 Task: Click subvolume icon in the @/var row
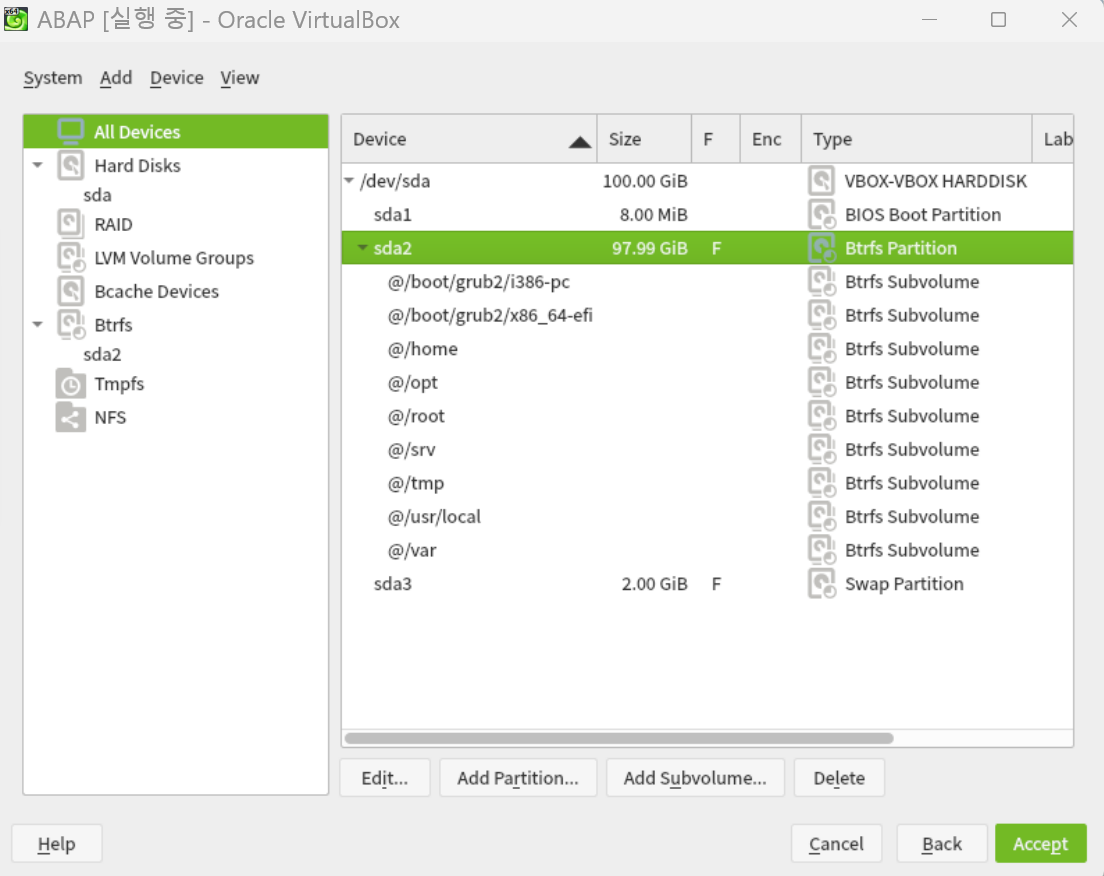coord(822,550)
